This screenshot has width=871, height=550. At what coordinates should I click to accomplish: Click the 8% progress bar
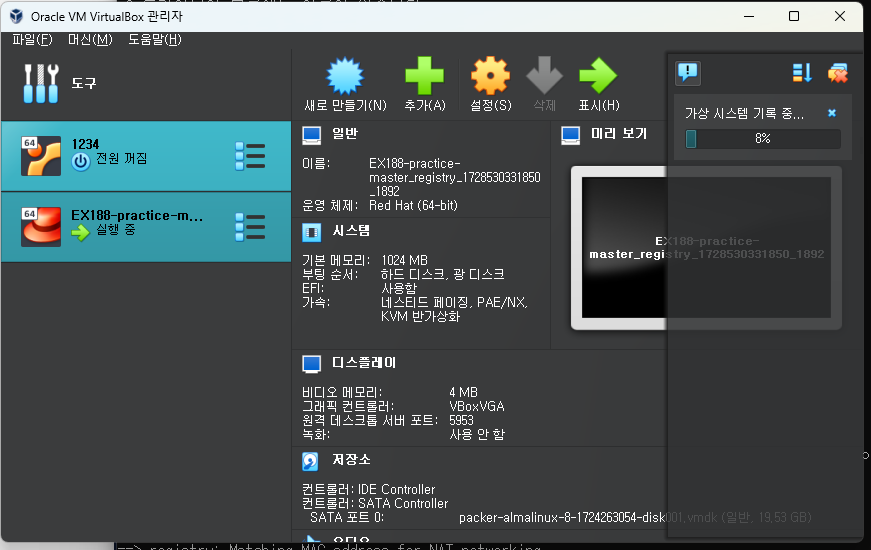[x=763, y=138]
